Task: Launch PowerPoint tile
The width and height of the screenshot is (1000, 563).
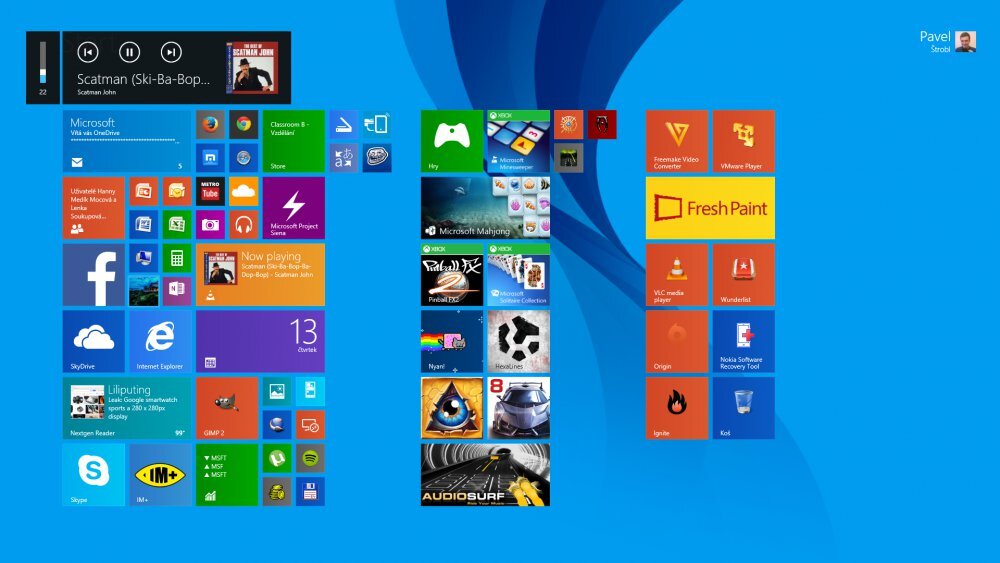Action: pyautogui.click(x=143, y=191)
